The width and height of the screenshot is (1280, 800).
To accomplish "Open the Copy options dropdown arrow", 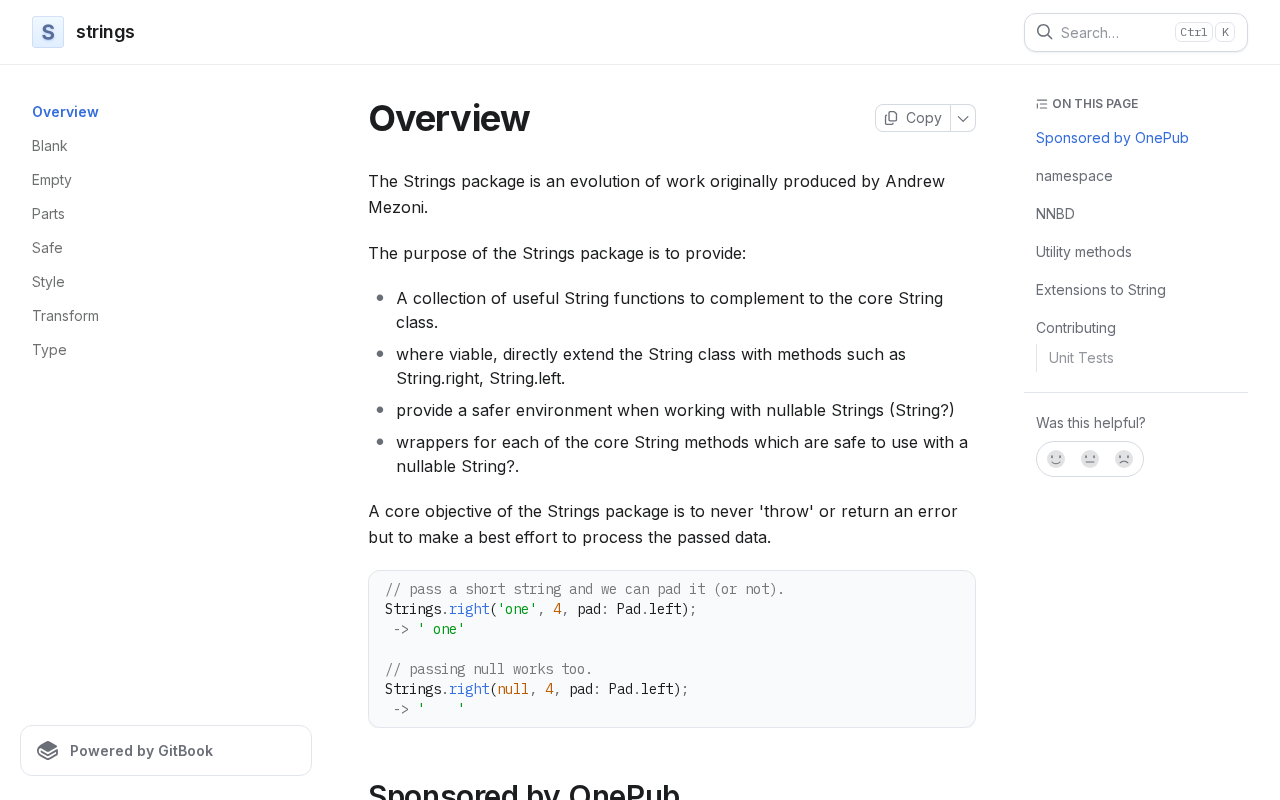I will tap(963, 118).
